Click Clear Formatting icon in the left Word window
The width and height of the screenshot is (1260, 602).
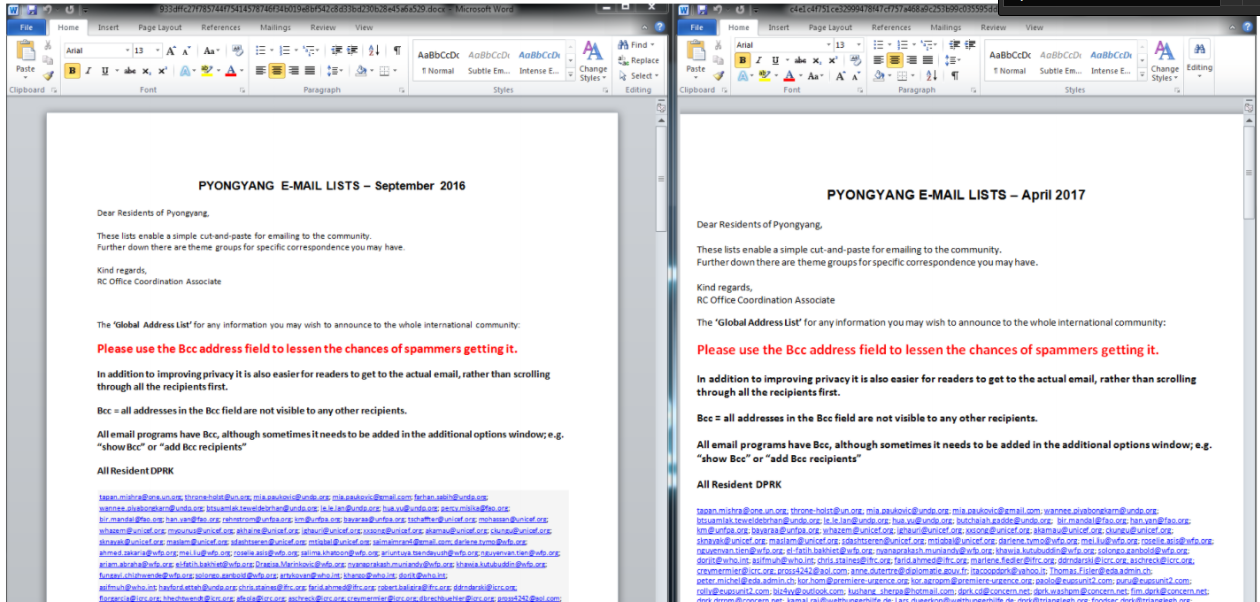(236, 50)
